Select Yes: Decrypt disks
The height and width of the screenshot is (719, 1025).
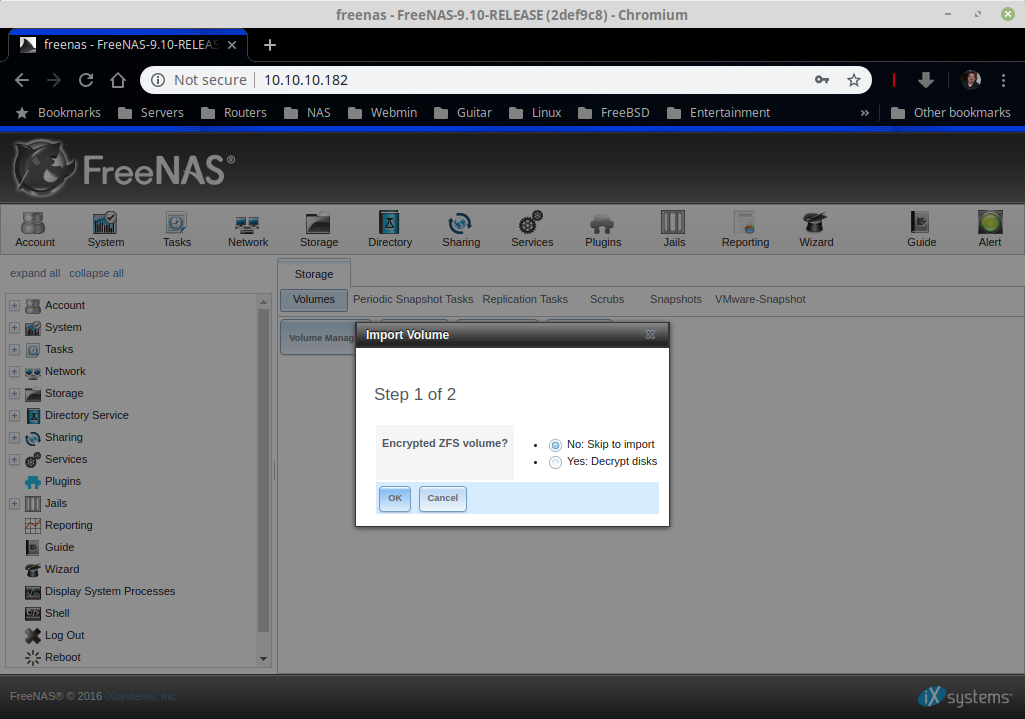point(555,462)
